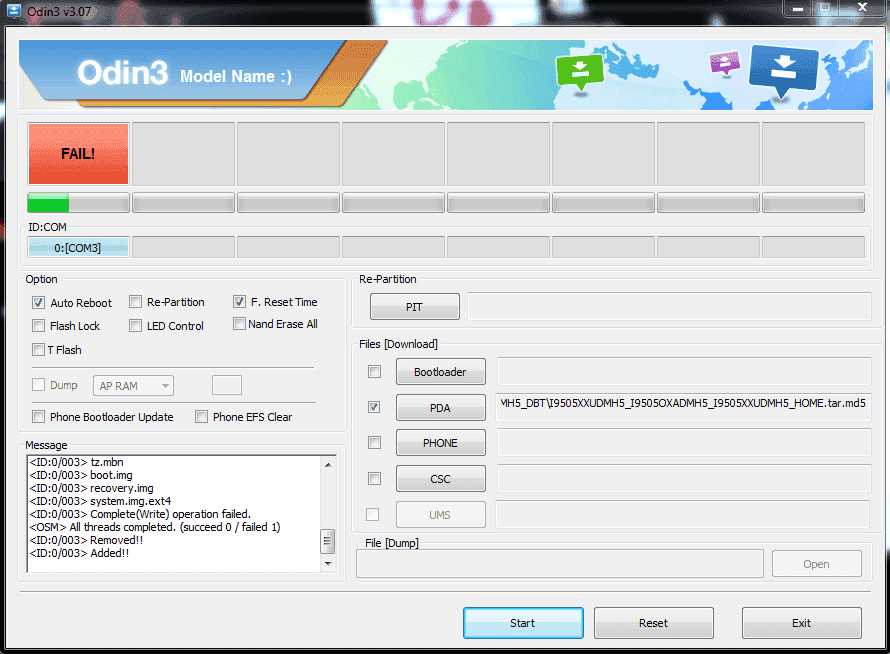Click the PDA file path field
Screen dimensions: 890x654
tap(683, 406)
